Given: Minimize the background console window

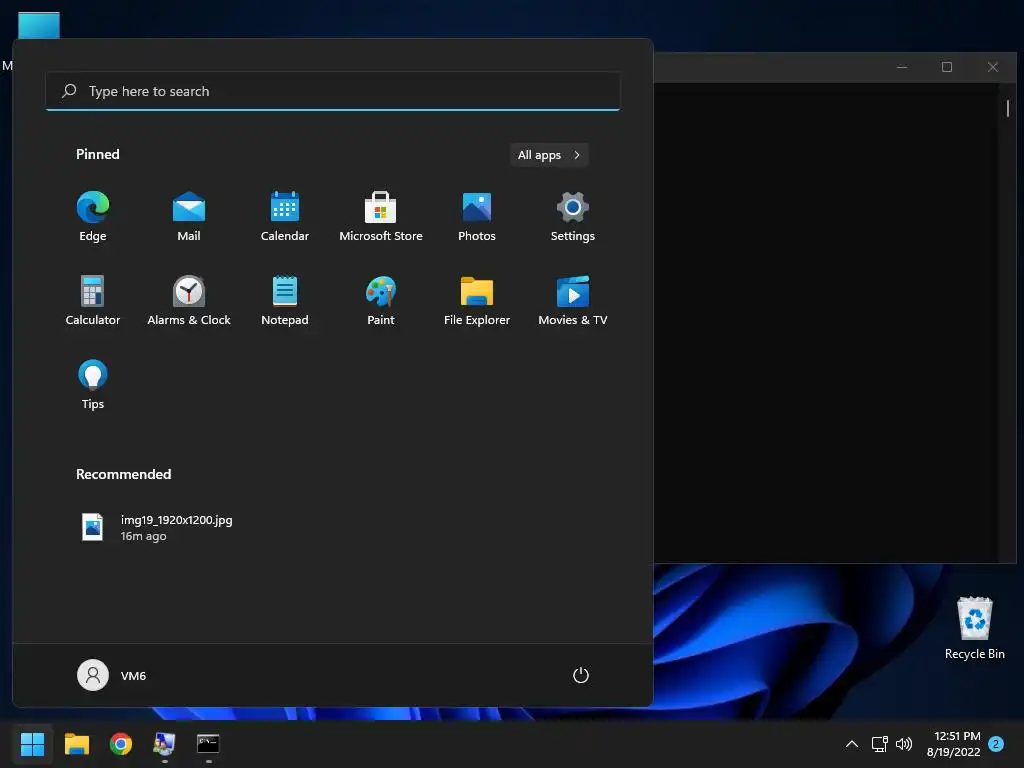Looking at the screenshot, I should point(902,67).
